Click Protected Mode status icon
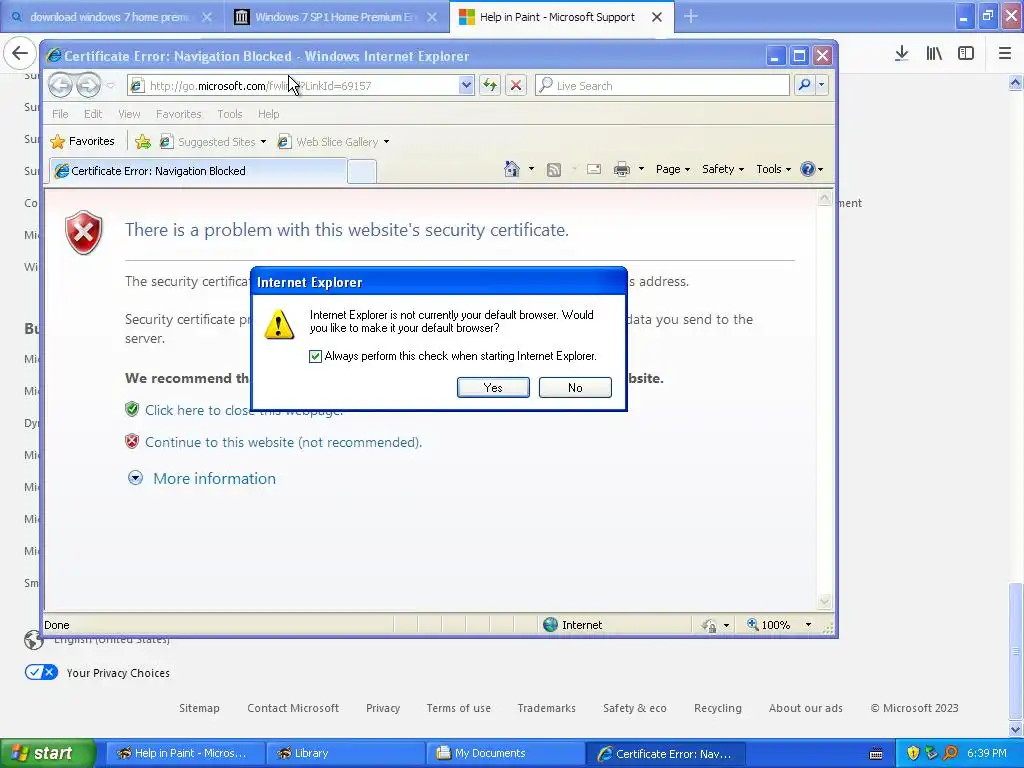 pos(709,626)
